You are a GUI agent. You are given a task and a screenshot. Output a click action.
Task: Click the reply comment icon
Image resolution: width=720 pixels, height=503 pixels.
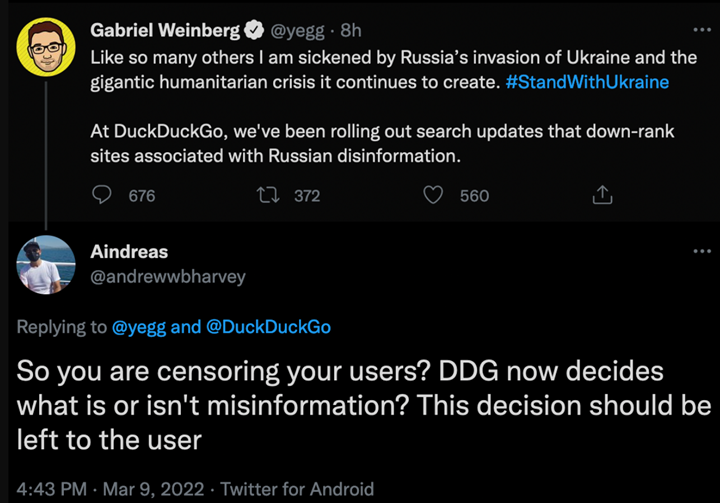point(102,195)
